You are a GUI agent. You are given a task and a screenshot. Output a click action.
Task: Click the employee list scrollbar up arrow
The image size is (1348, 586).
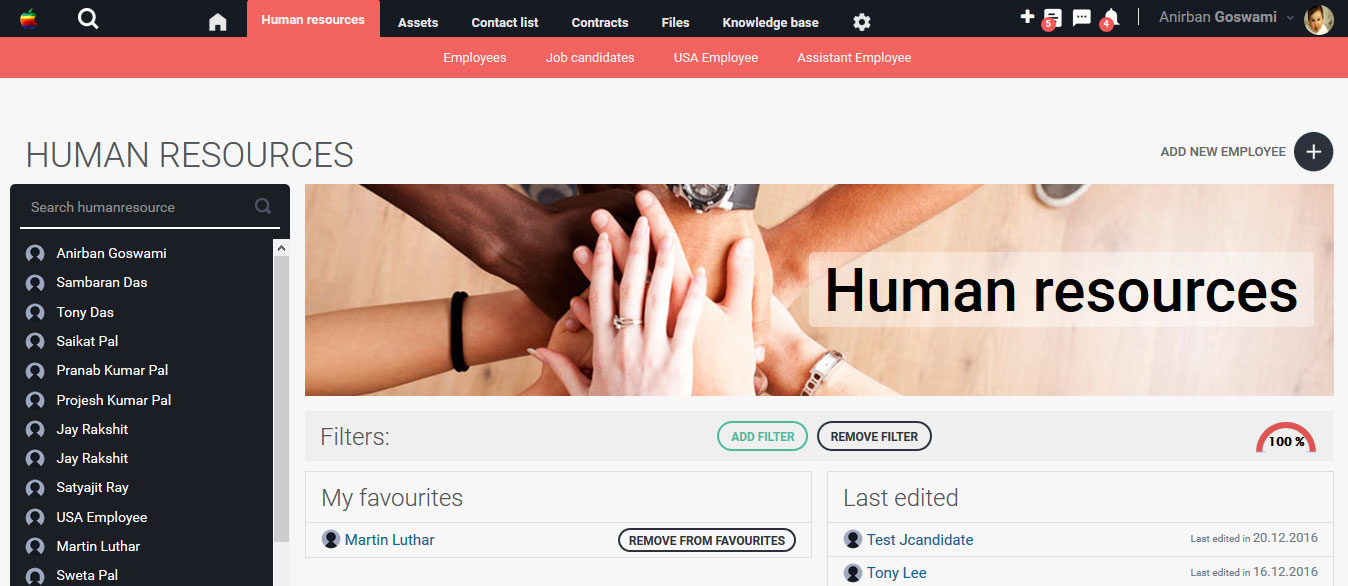tap(281, 247)
